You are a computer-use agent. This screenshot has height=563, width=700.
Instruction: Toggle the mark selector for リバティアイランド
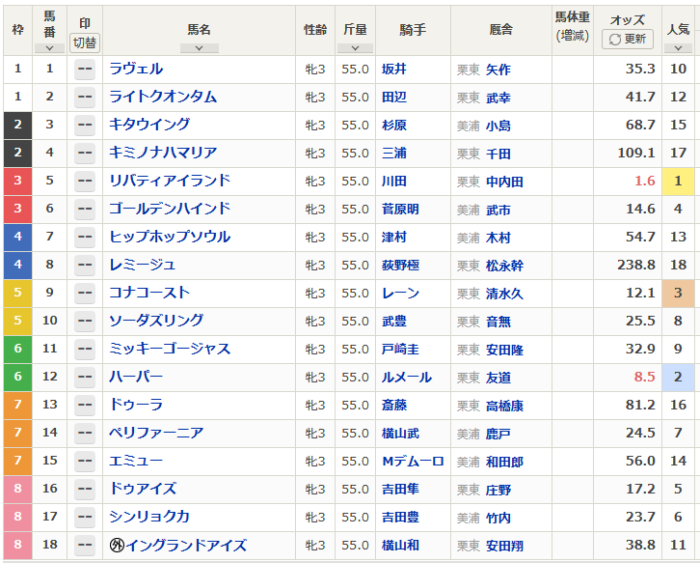pyautogui.click(x=85, y=181)
